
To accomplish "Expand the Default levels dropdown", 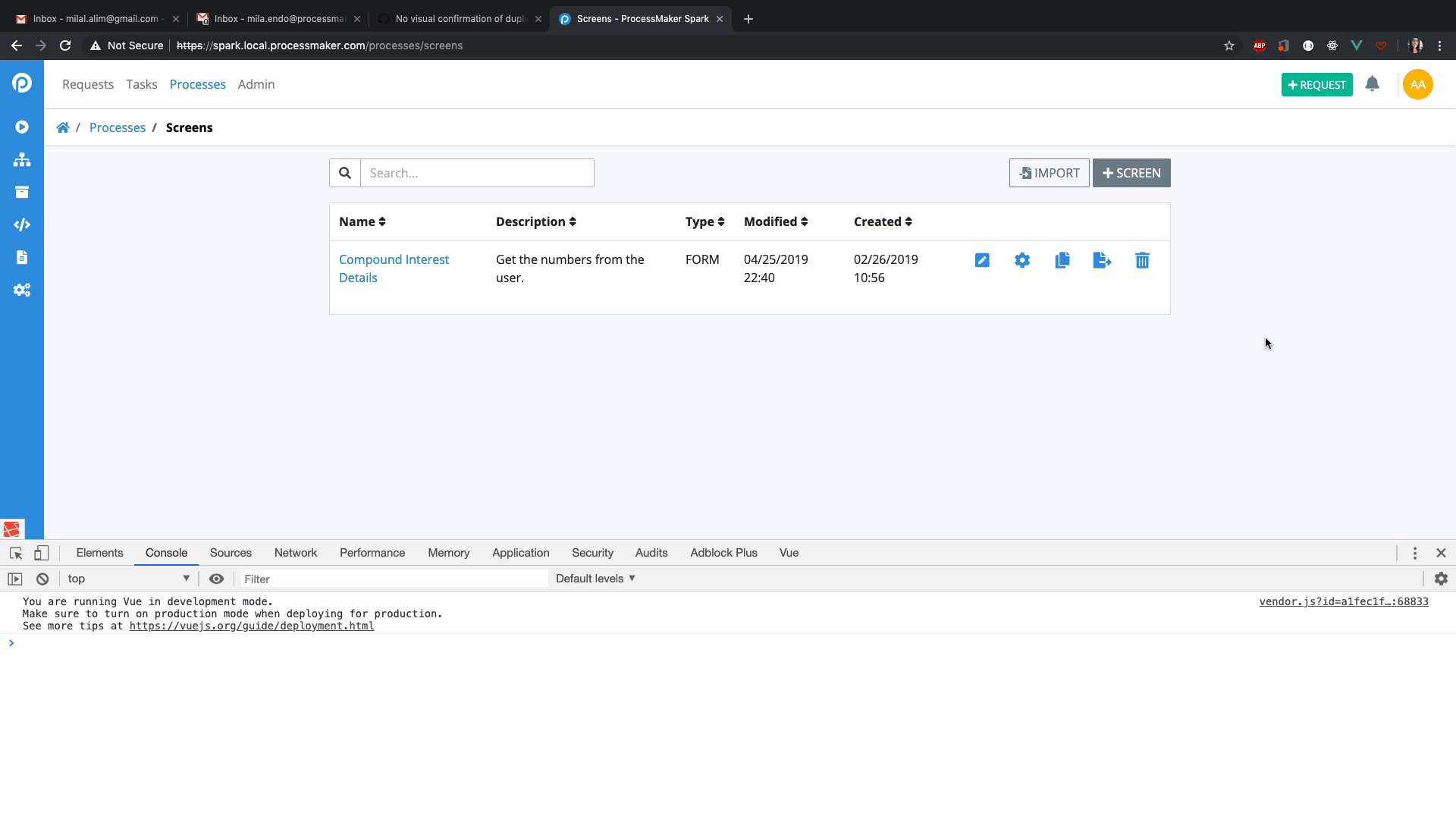I will [595, 579].
